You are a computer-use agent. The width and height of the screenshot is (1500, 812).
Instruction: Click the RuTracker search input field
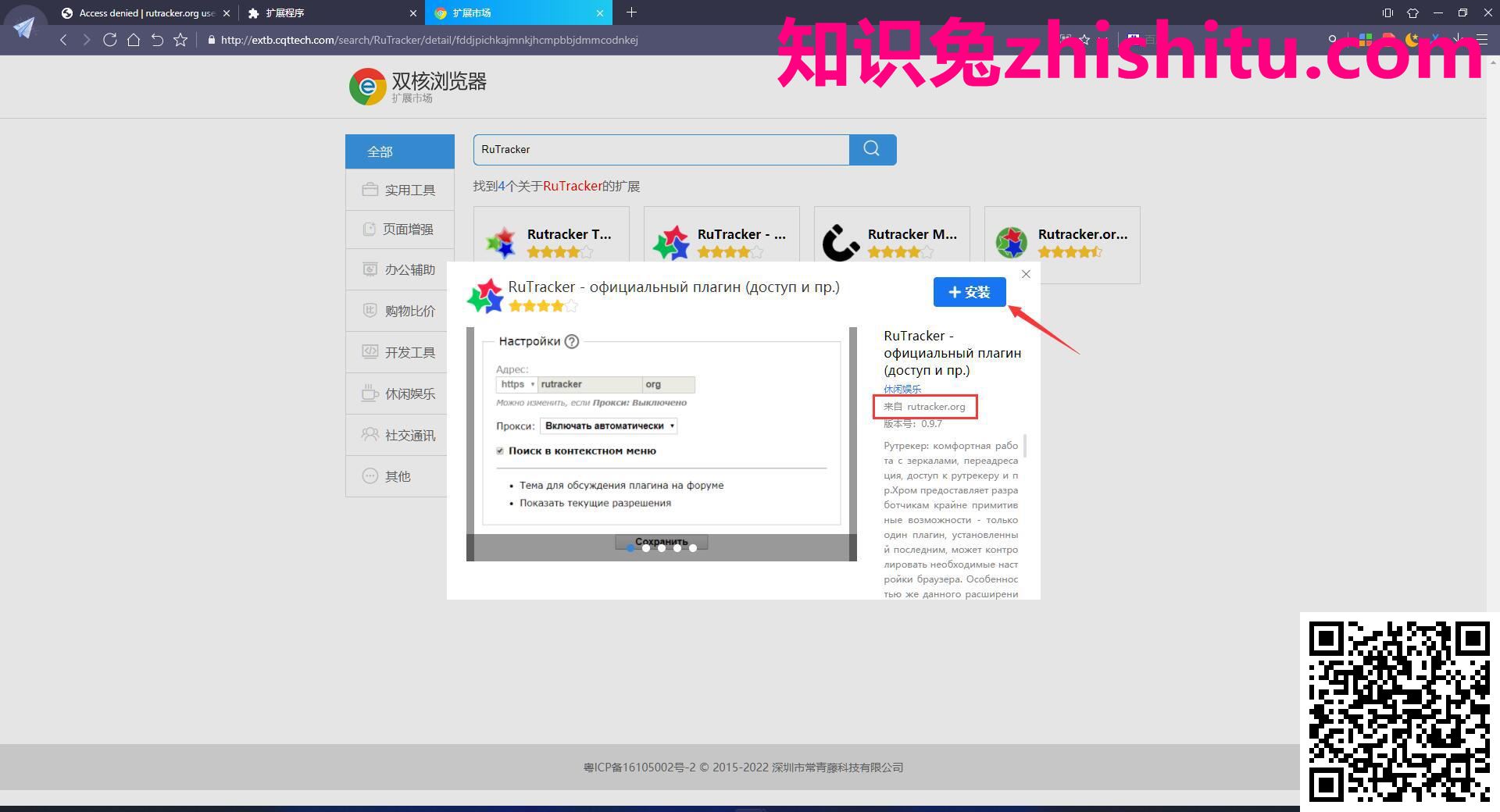[x=661, y=149]
